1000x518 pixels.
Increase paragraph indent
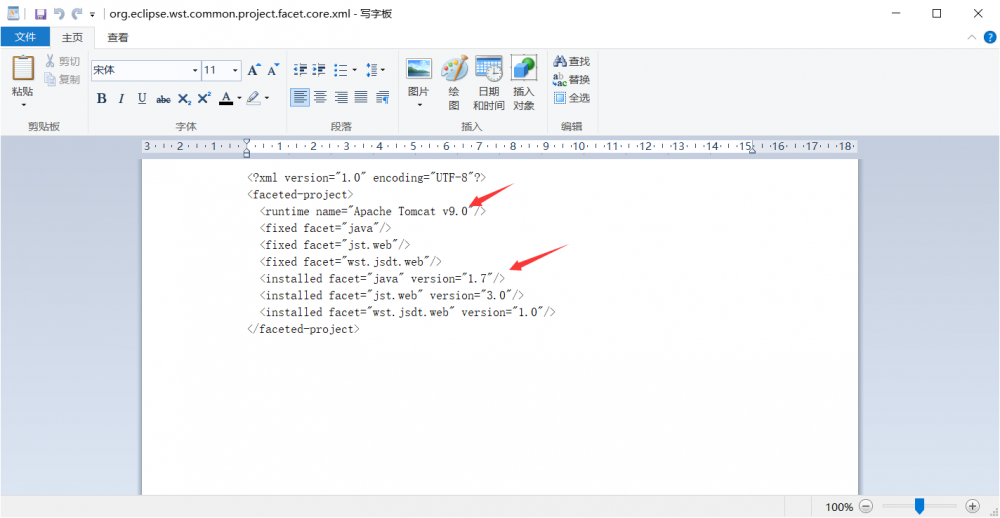click(319, 70)
